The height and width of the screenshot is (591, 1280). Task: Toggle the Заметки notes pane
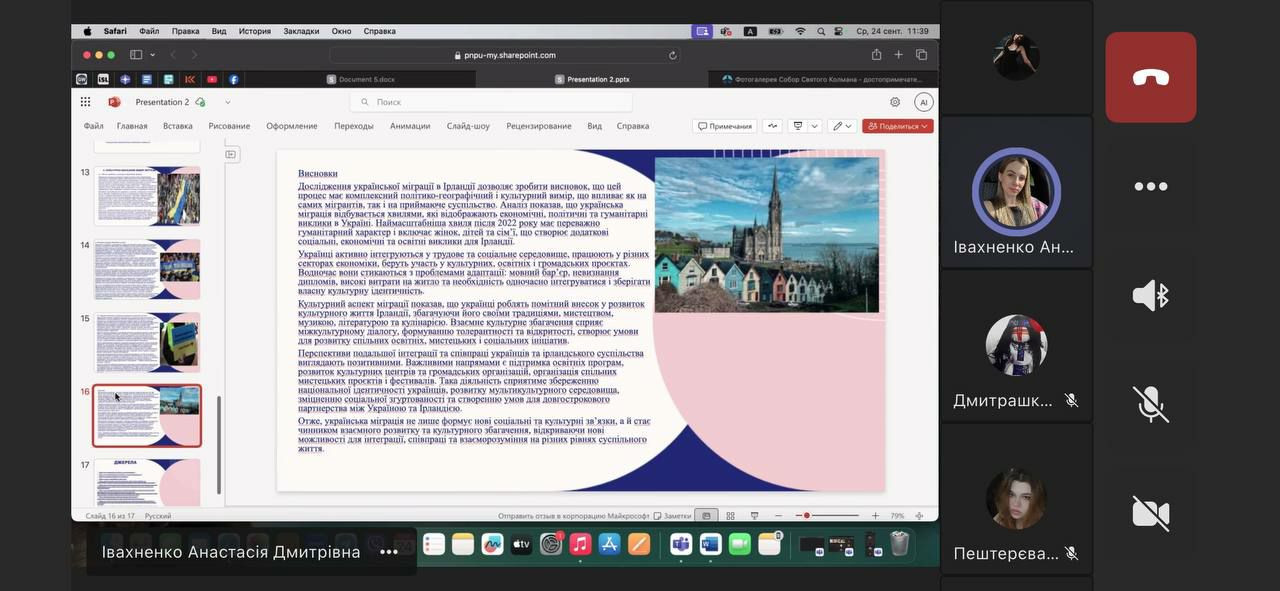click(x=672, y=516)
